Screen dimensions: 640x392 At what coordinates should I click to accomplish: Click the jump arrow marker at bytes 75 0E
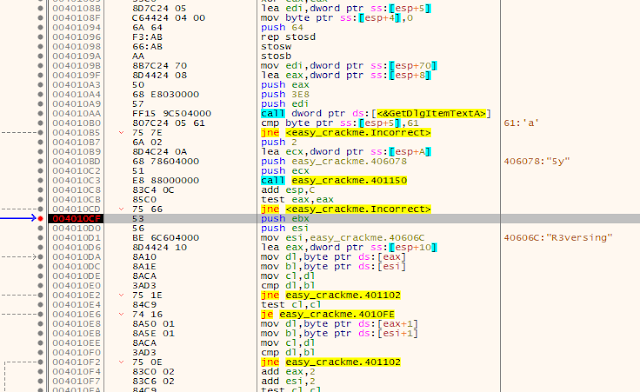(121, 362)
